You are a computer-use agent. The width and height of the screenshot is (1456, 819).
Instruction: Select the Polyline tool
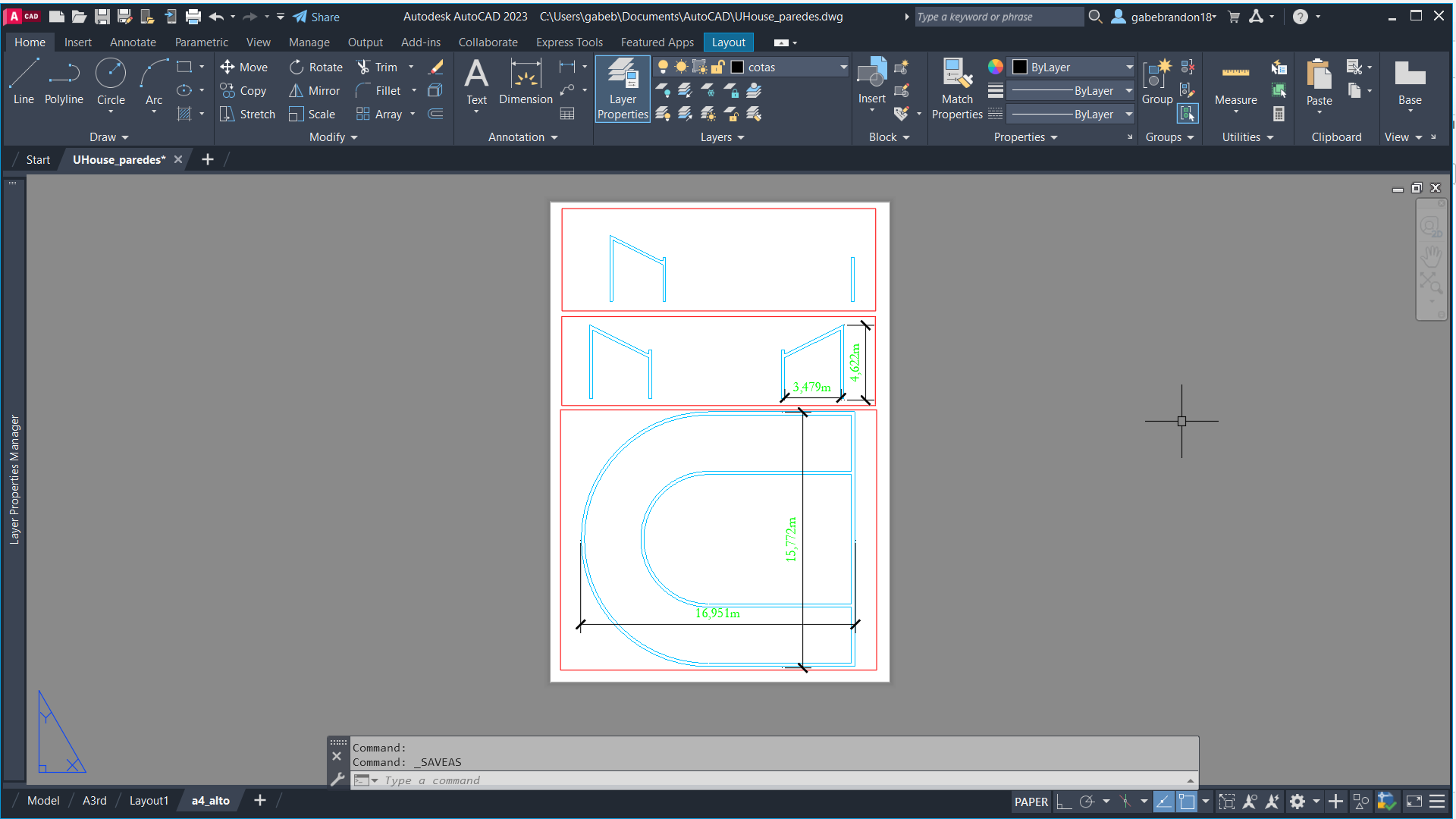coord(64,80)
